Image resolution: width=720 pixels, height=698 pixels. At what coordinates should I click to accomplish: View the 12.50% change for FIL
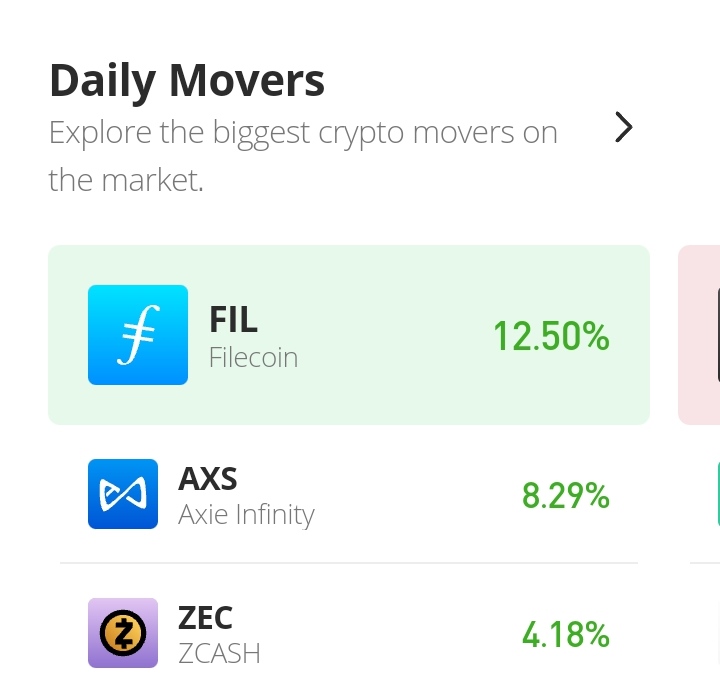[x=551, y=336]
